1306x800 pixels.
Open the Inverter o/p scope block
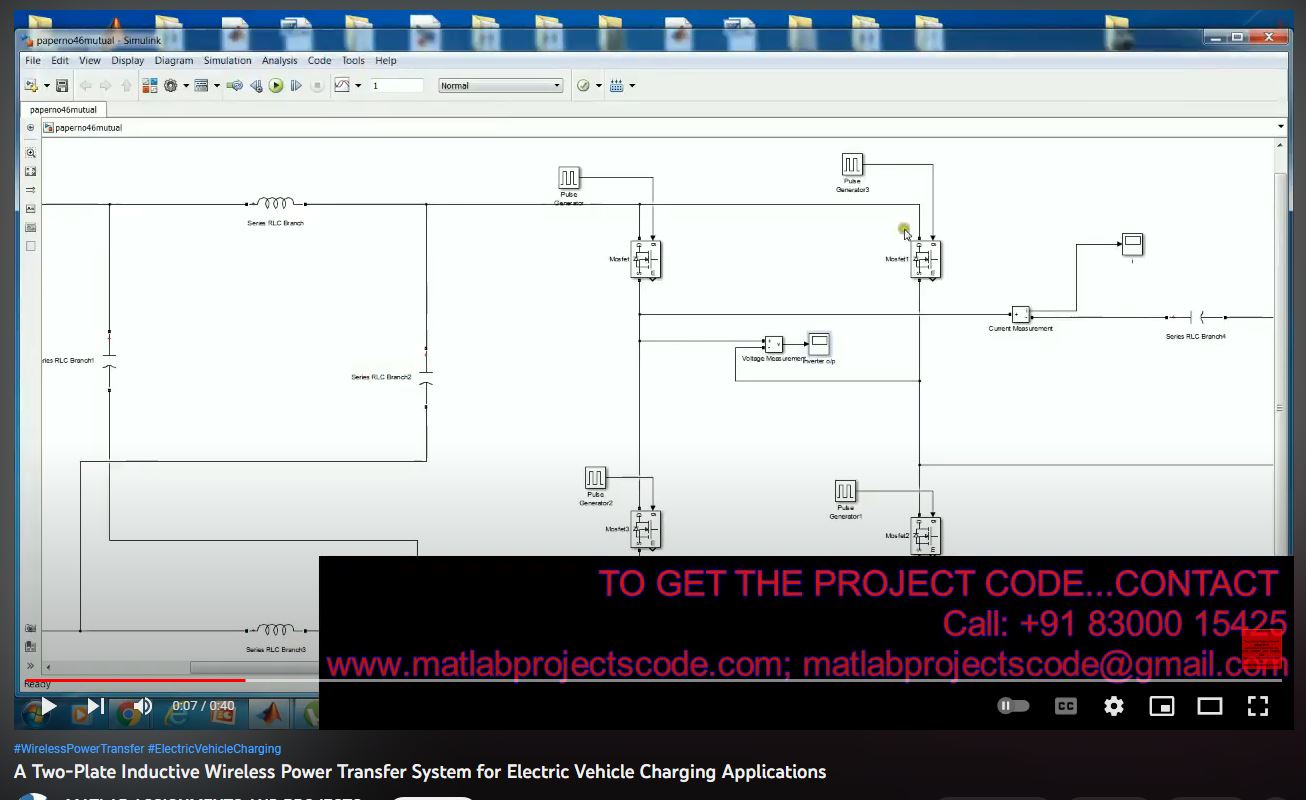point(819,344)
